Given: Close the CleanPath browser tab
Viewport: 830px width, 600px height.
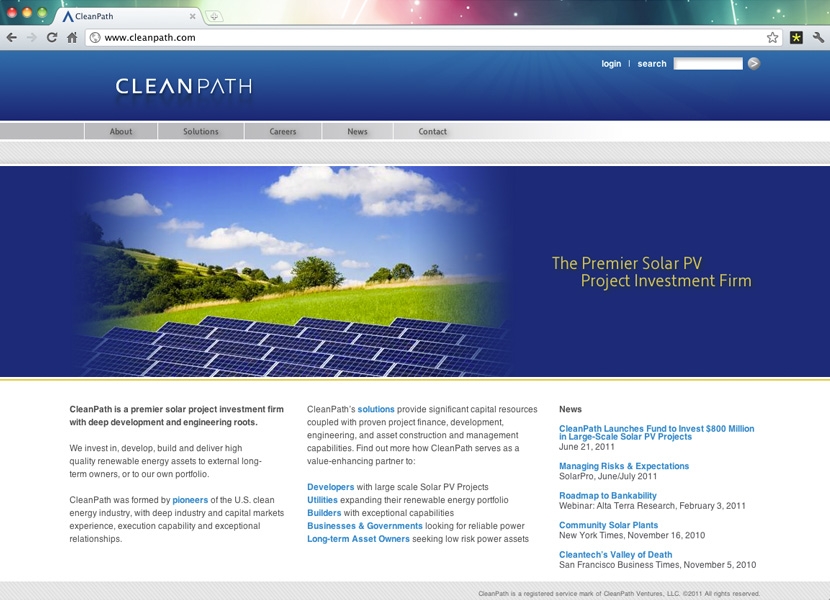Looking at the screenshot, I should point(193,16).
